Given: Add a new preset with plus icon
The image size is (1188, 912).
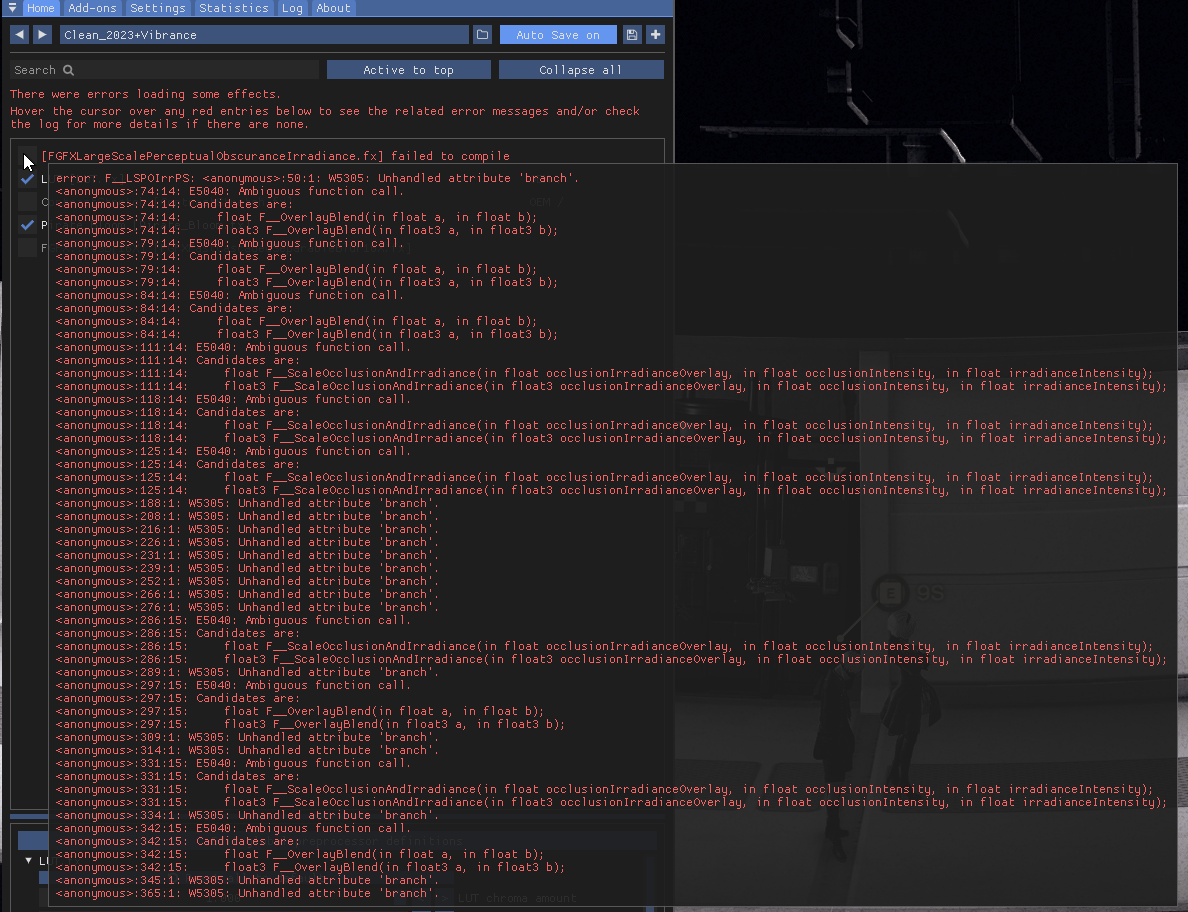Looking at the screenshot, I should [655, 35].
